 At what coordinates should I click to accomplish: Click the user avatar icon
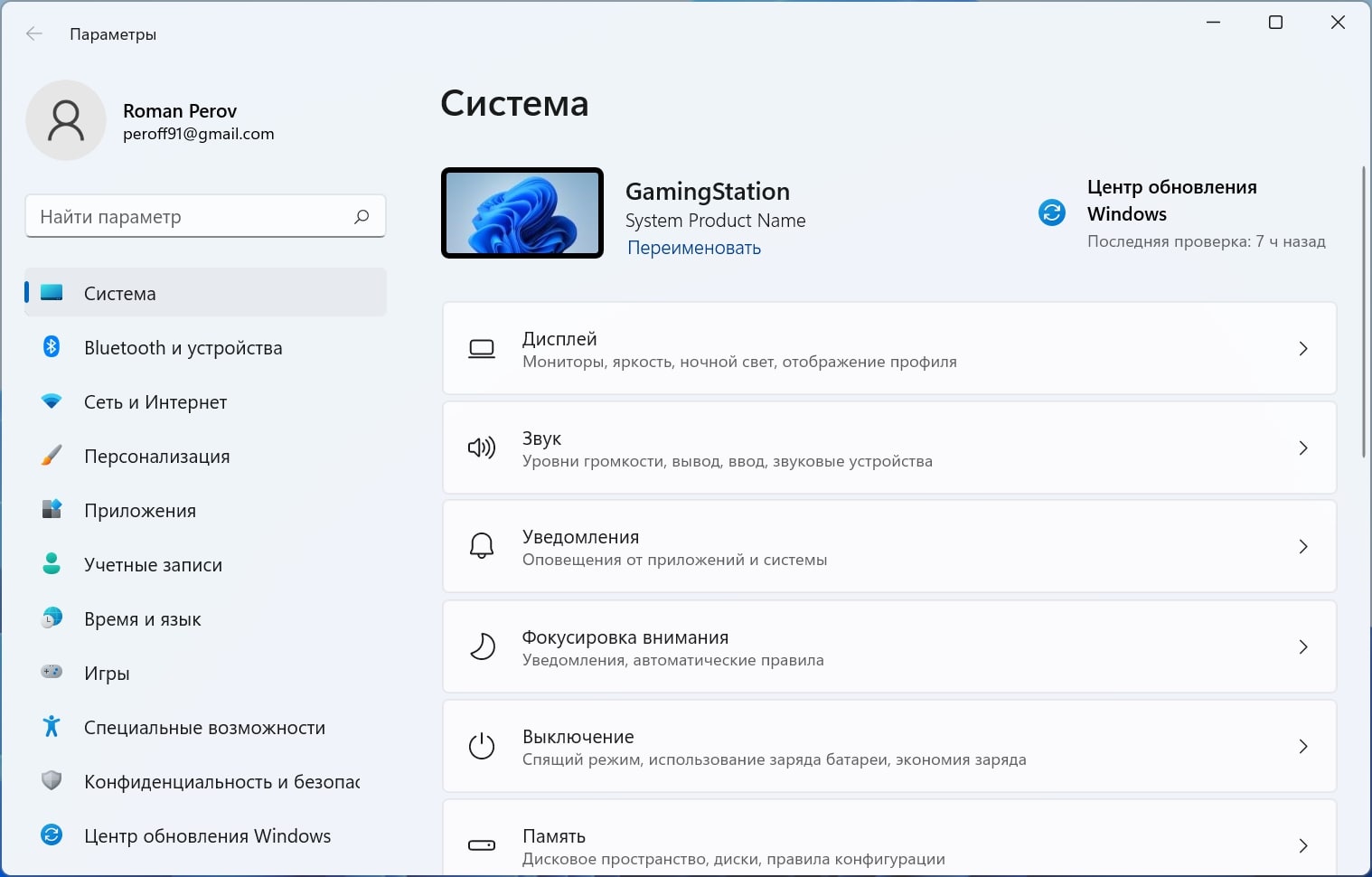point(66,120)
